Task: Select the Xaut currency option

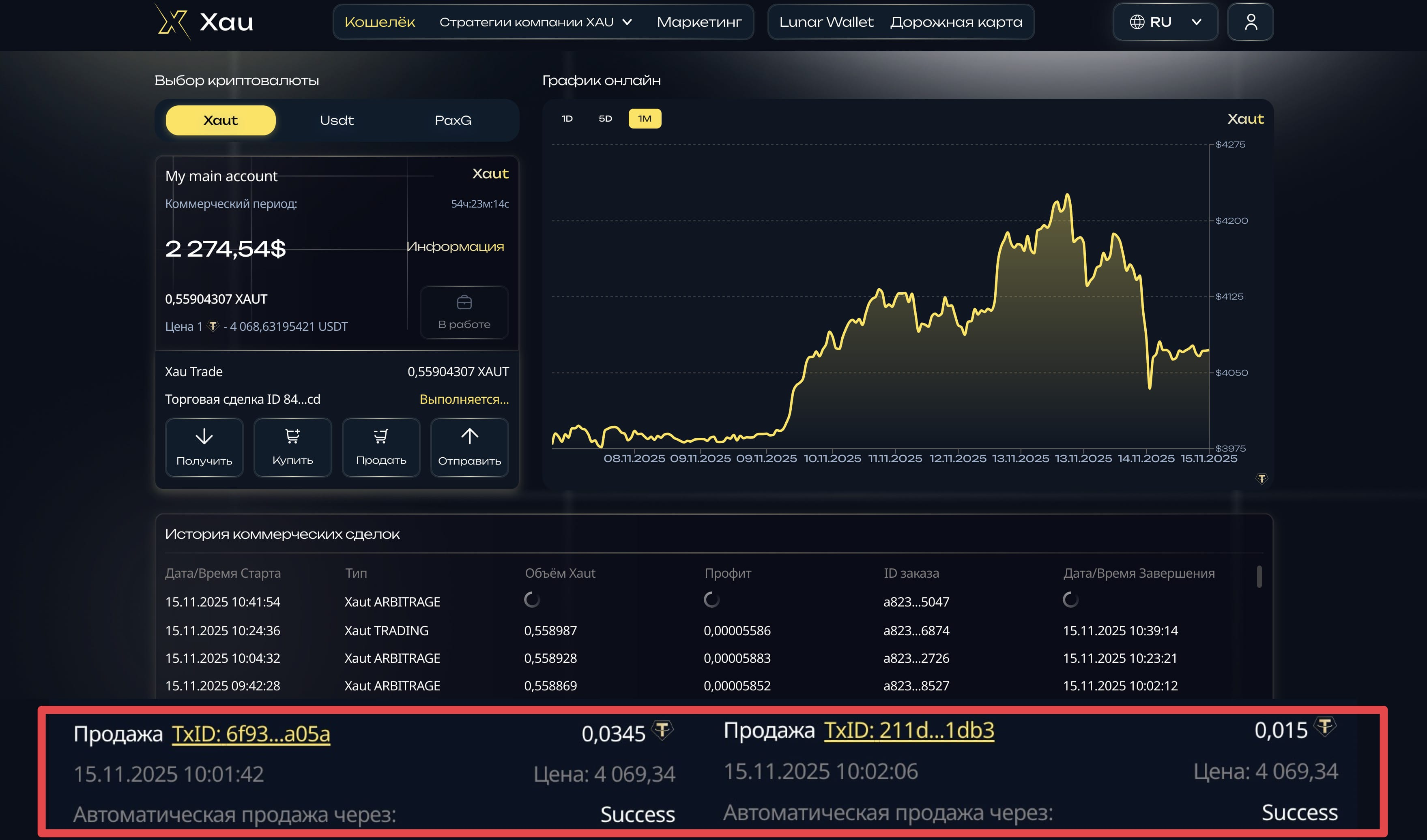Action: click(220, 120)
